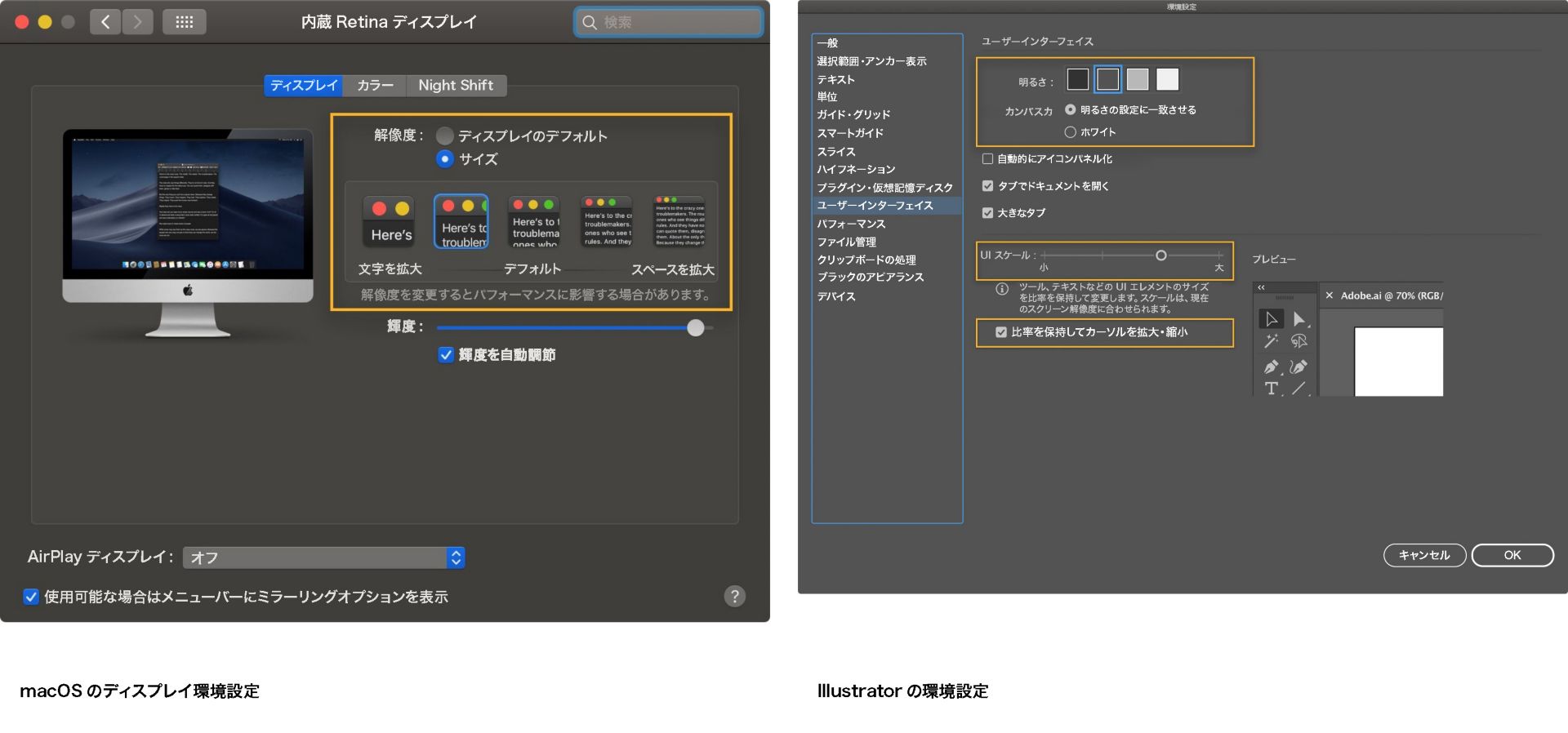Toggle 輝度を自動調節 checkbox
Image resolution: width=1568 pixels, height=733 pixels.
point(446,355)
